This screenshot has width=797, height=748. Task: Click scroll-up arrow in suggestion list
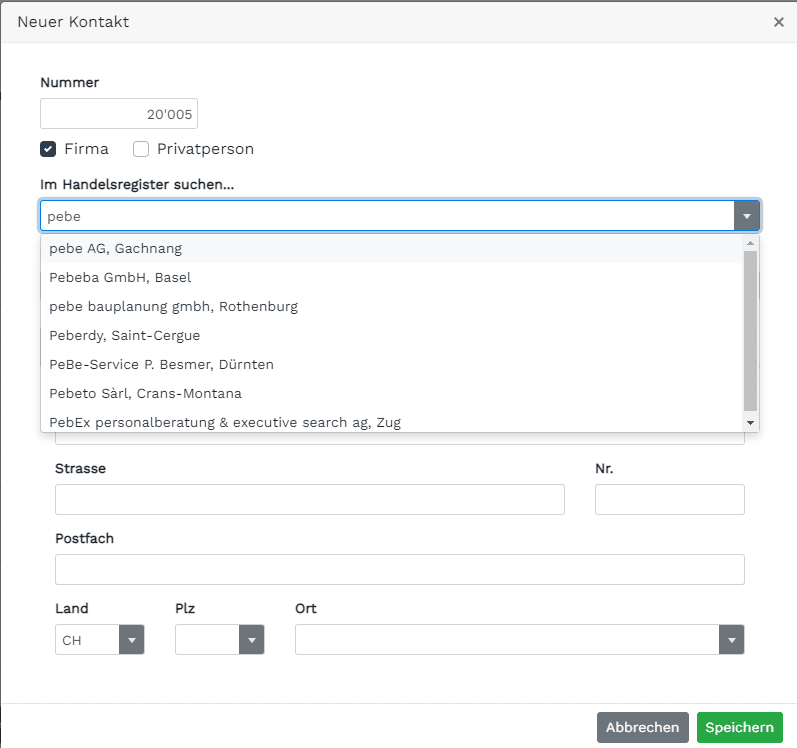tap(750, 243)
